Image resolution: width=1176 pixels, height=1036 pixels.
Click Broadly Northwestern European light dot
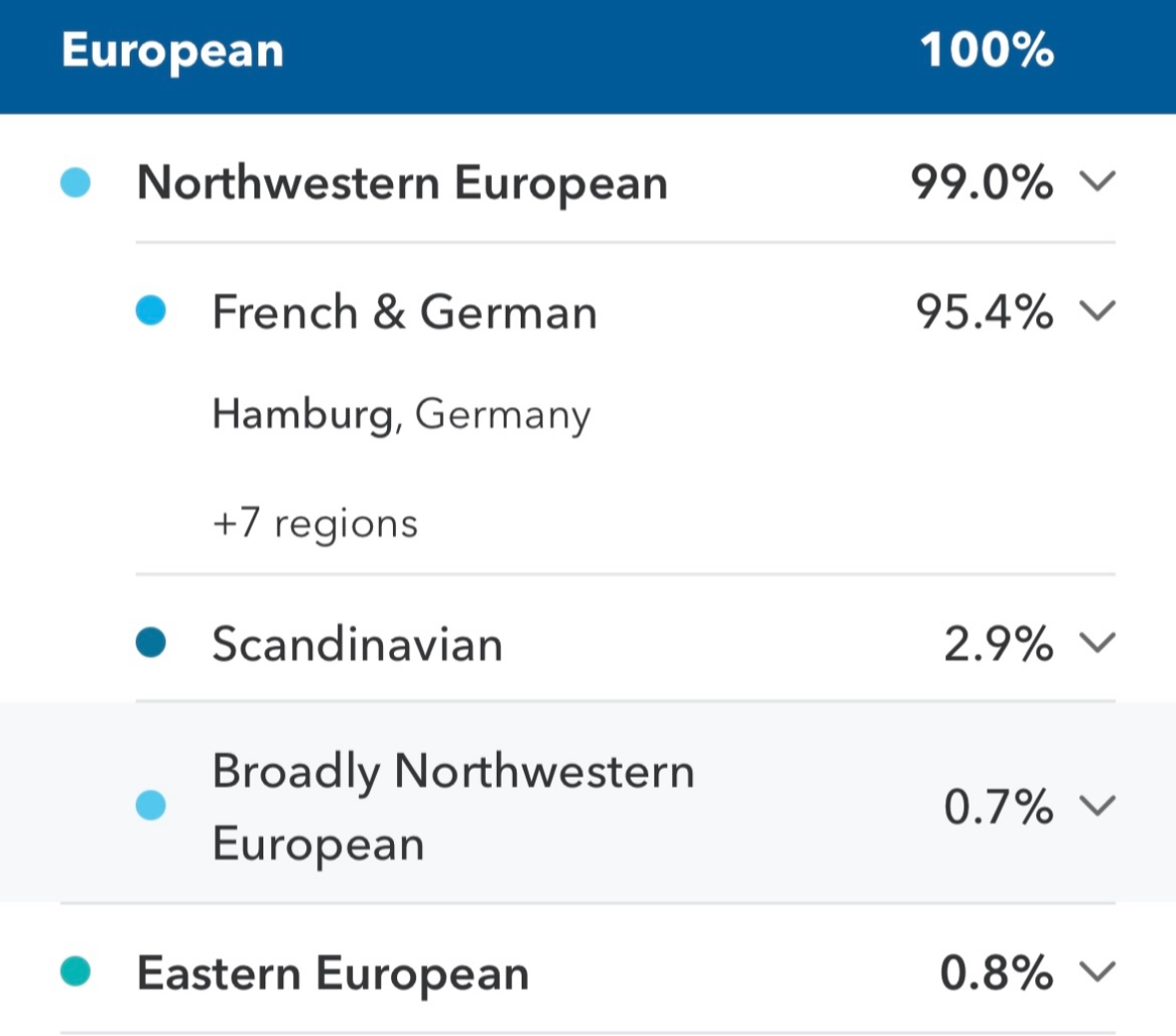tap(151, 806)
